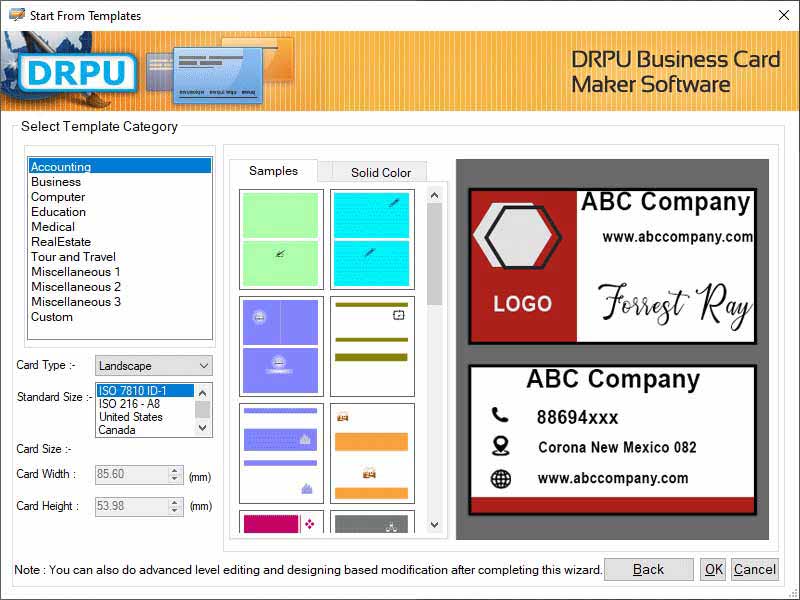The height and width of the screenshot is (600, 800).
Task: Click the samples scrollbar down arrow
Action: click(434, 526)
